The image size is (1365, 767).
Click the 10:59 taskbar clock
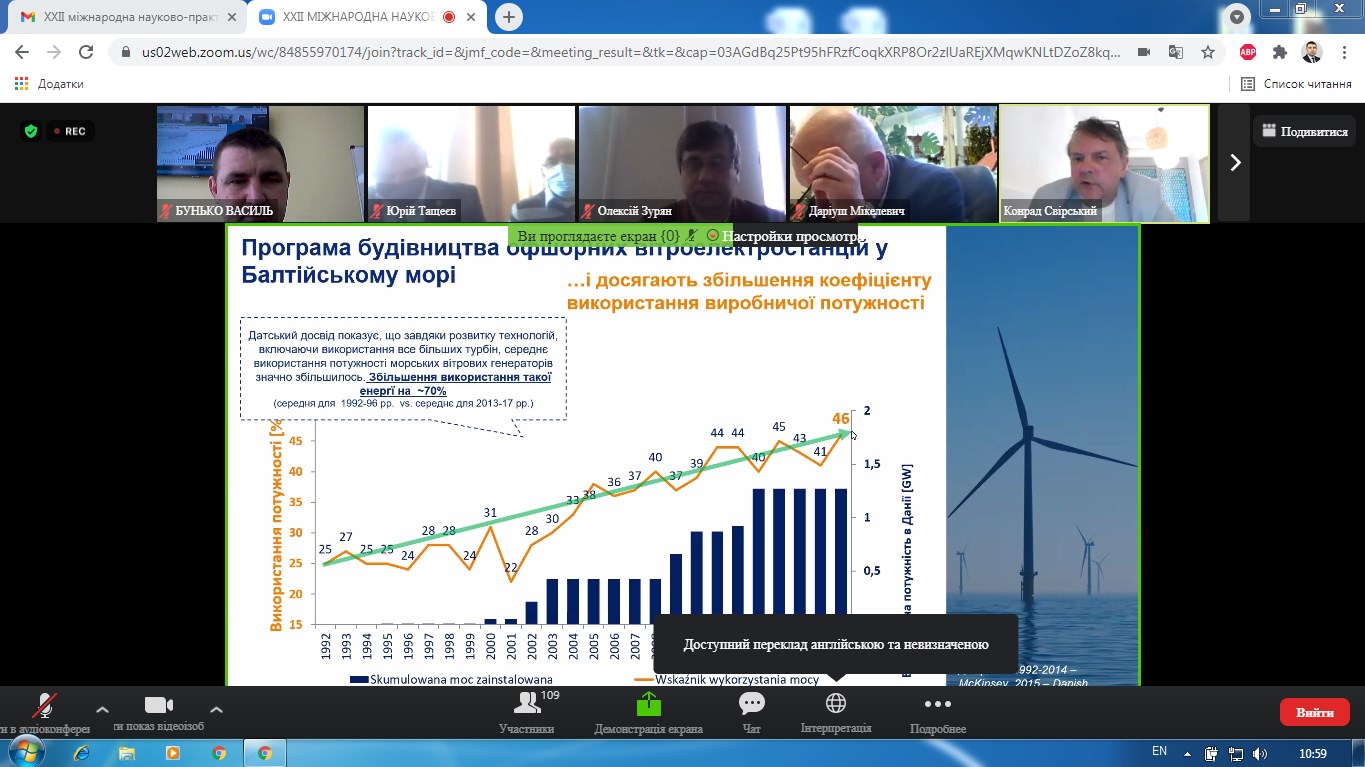pos(1312,753)
